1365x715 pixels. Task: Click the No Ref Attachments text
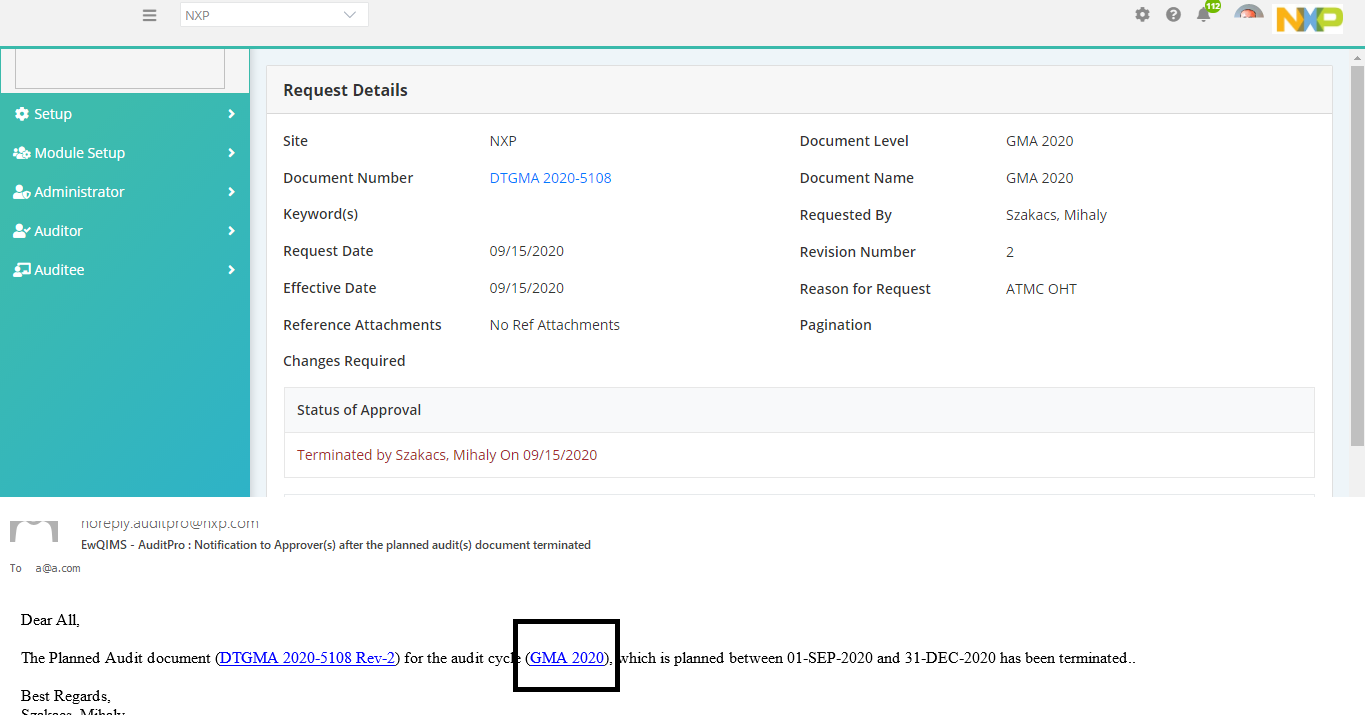pos(554,325)
